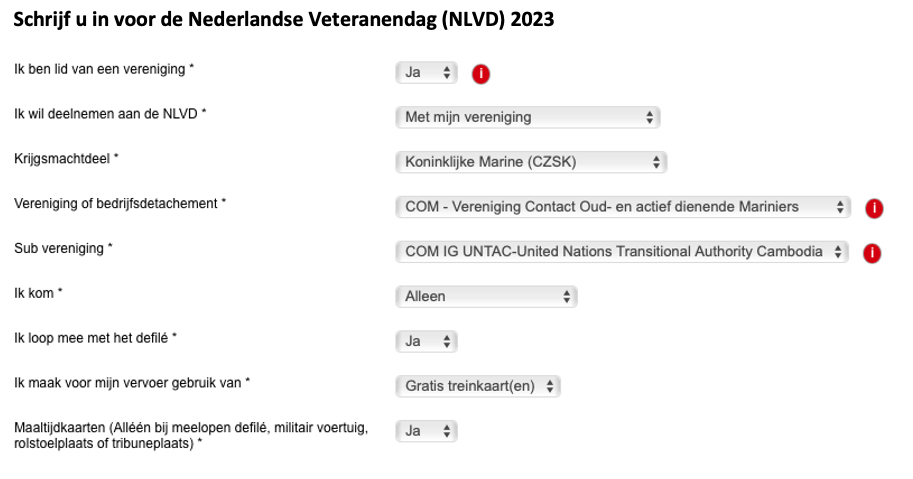913x479 pixels.
Task: Click the Maaltijdkaarten description label text
Action: point(191,435)
